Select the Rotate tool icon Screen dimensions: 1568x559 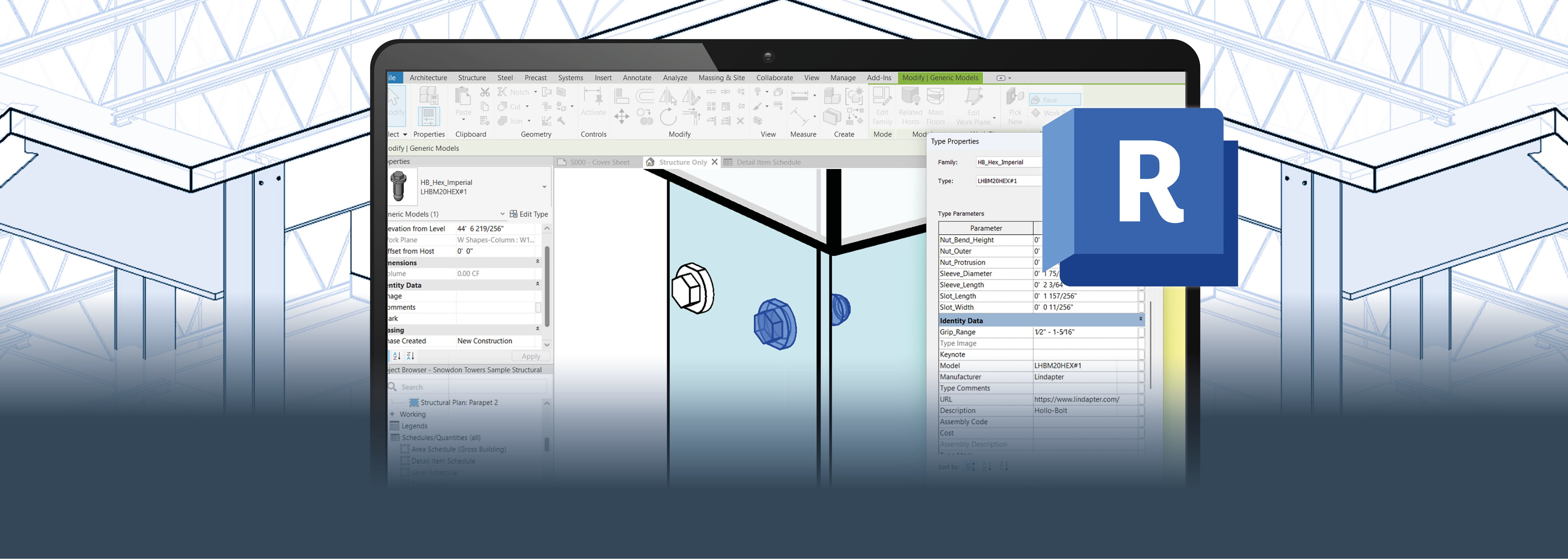(668, 117)
